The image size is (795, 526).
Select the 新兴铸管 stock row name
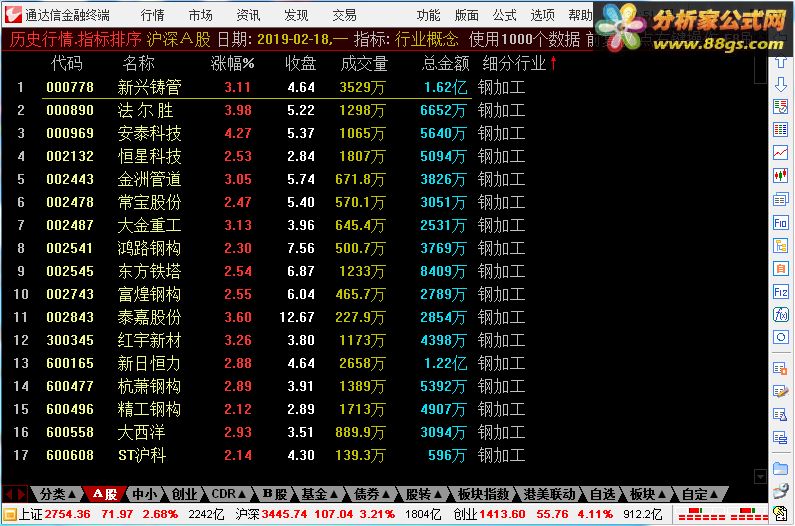(x=149, y=87)
